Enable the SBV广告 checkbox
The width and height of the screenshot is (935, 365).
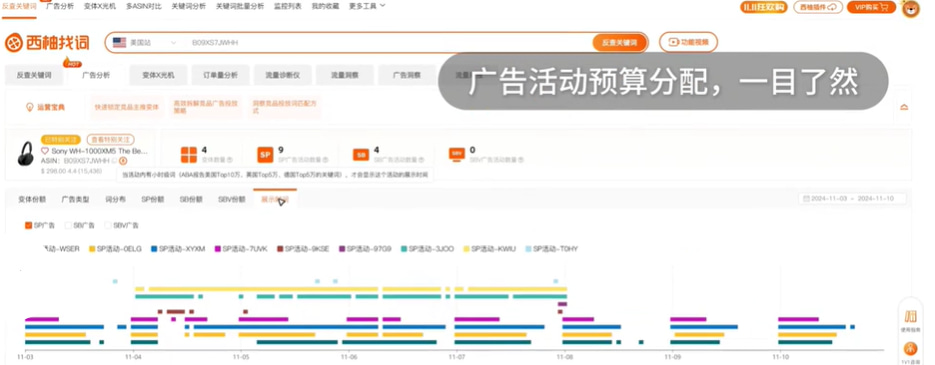(109, 225)
